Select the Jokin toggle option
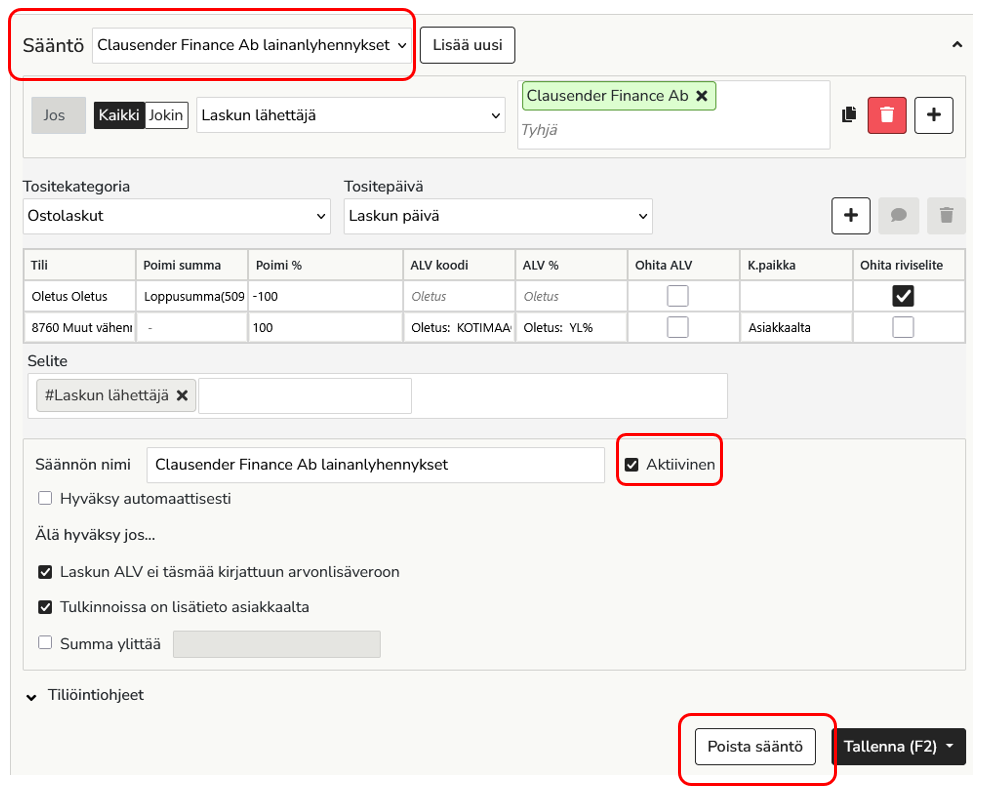Image resolution: width=984 pixels, height=793 pixels. point(166,115)
